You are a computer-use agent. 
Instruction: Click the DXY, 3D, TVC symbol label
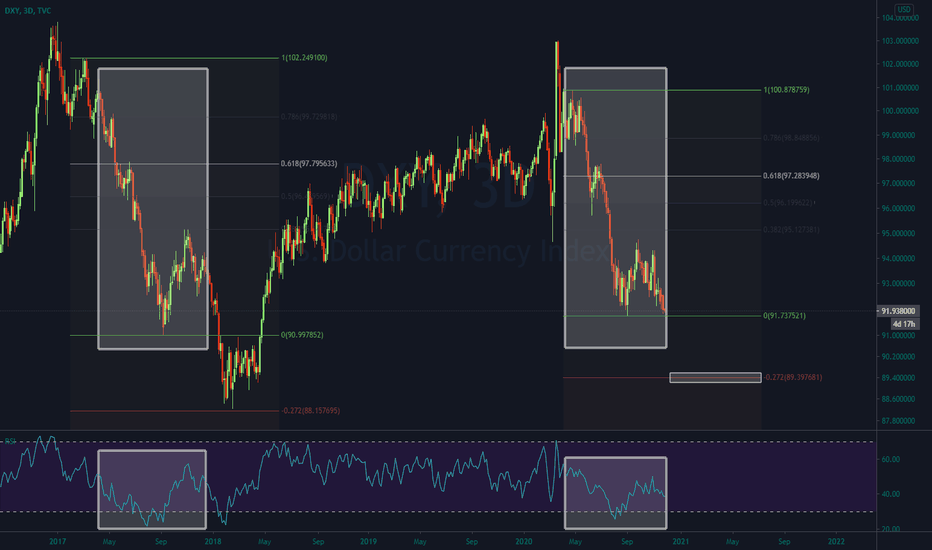coord(28,11)
